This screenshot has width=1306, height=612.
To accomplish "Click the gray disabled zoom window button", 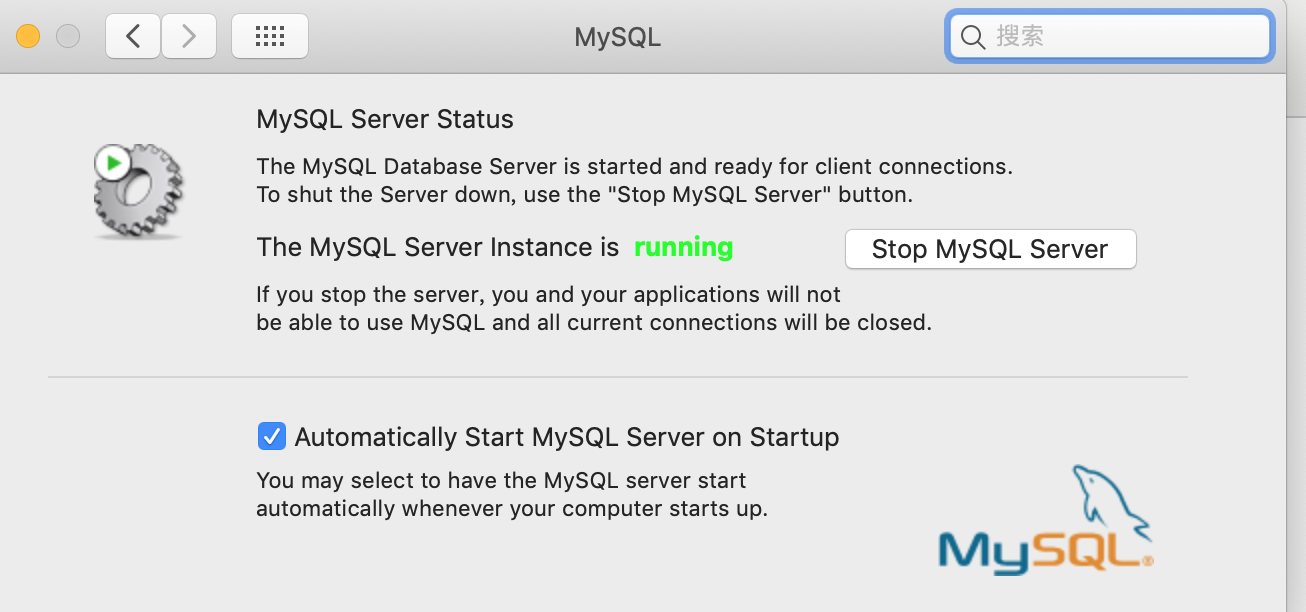I will pos(68,37).
